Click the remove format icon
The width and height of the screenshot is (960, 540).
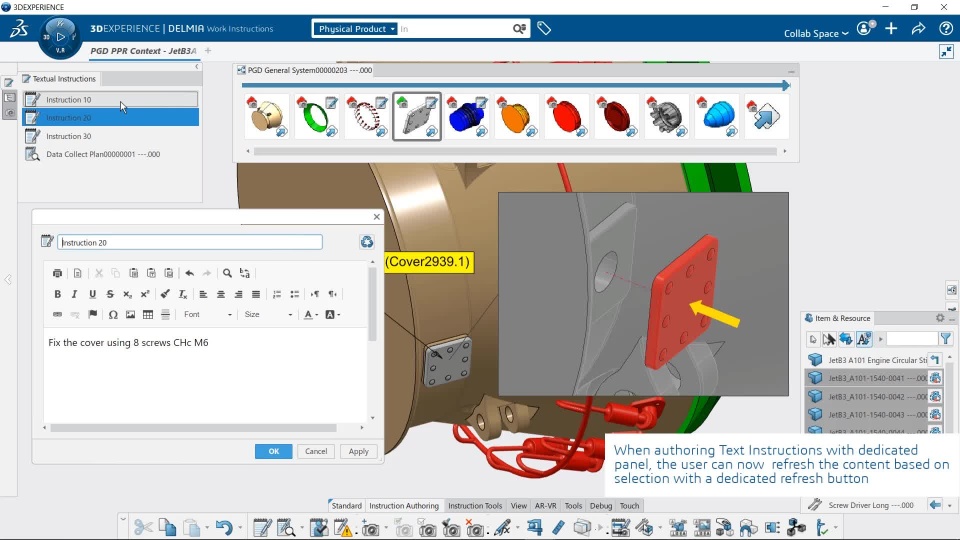[x=182, y=294]
